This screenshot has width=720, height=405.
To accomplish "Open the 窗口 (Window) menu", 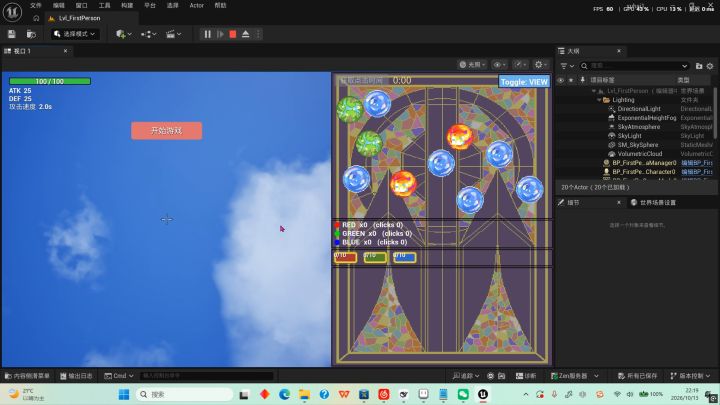I will point(81,6).
